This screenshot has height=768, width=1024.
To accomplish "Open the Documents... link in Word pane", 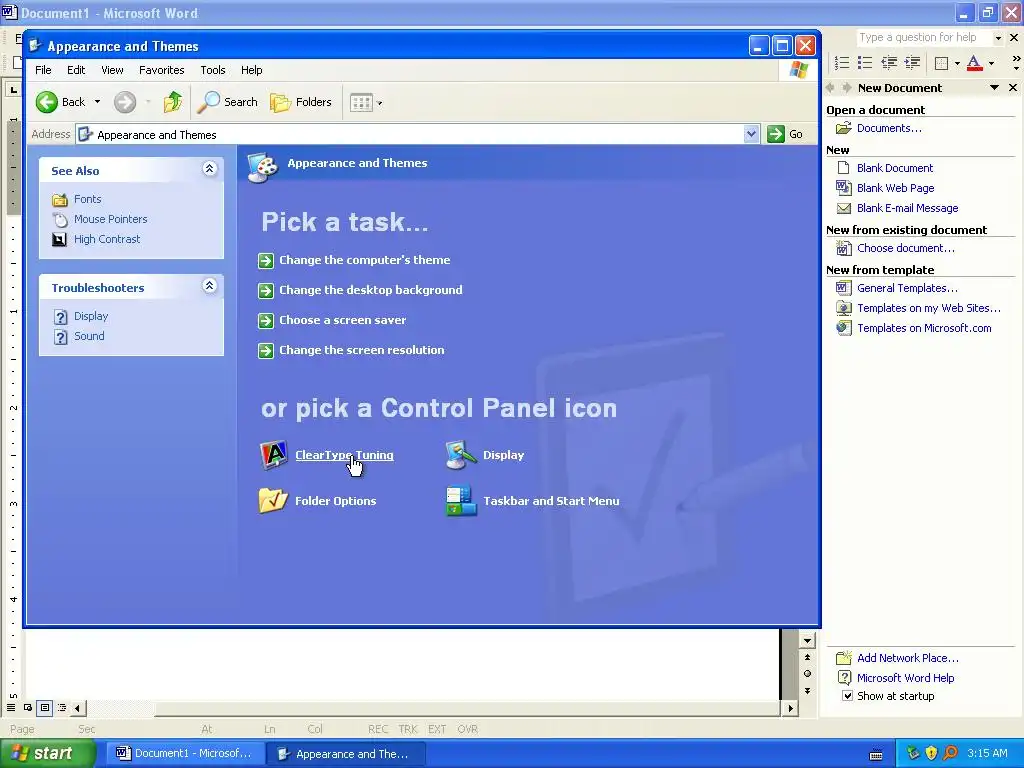I will [x=889, y=128].
